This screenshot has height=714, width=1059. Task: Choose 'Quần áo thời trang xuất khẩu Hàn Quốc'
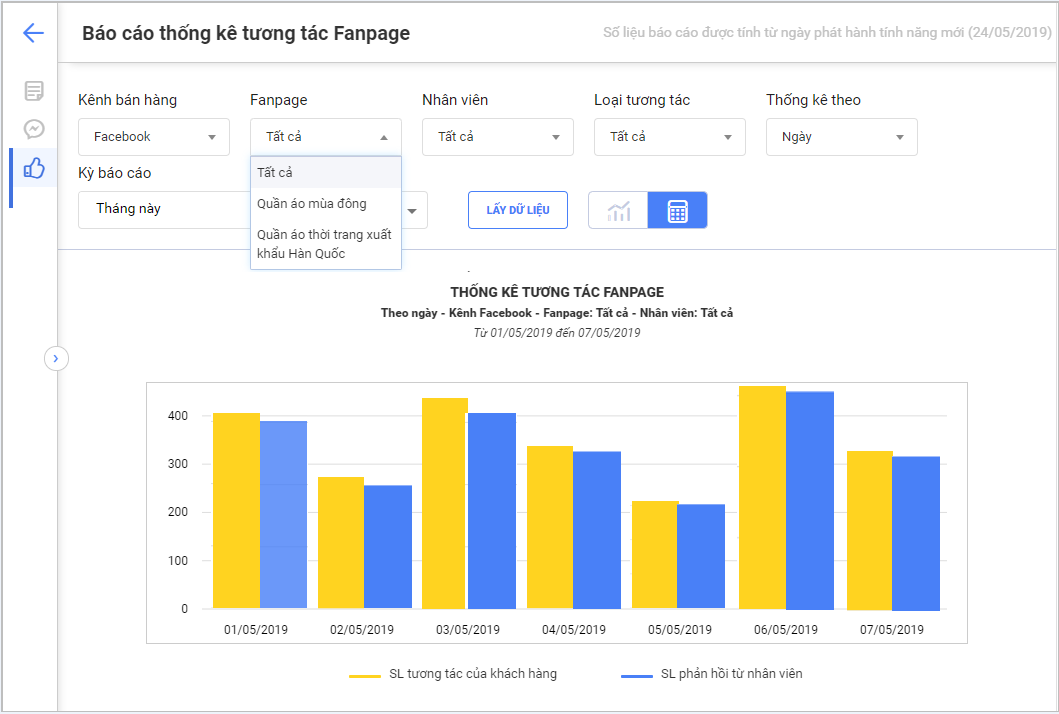point(326,244)
